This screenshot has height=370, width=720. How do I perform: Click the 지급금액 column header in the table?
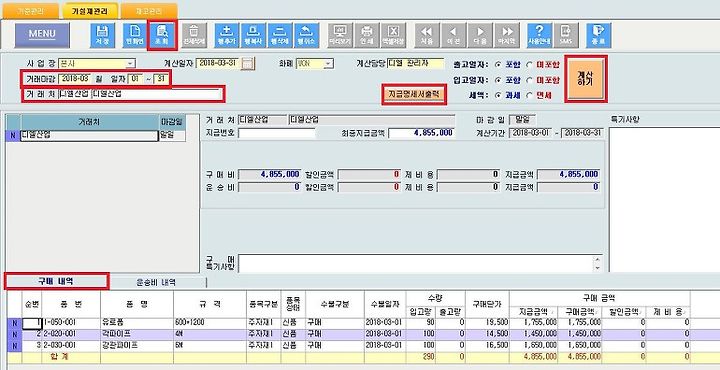click(x=534, y=312)
